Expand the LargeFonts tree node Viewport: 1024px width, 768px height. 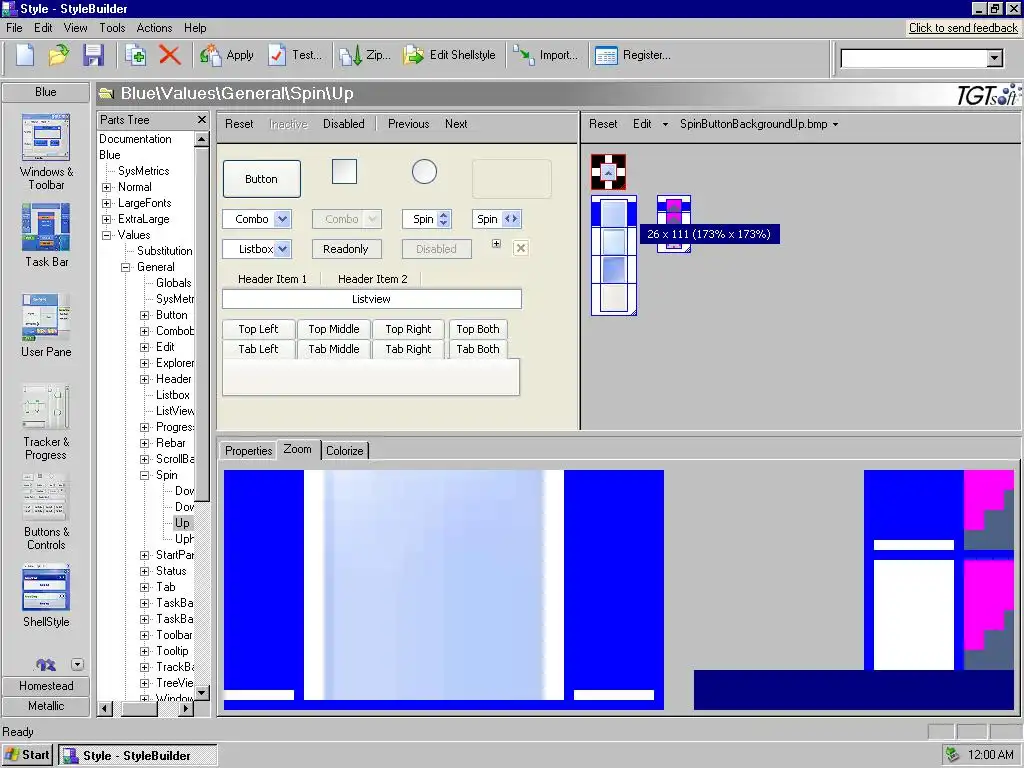(x=106, y=203)
